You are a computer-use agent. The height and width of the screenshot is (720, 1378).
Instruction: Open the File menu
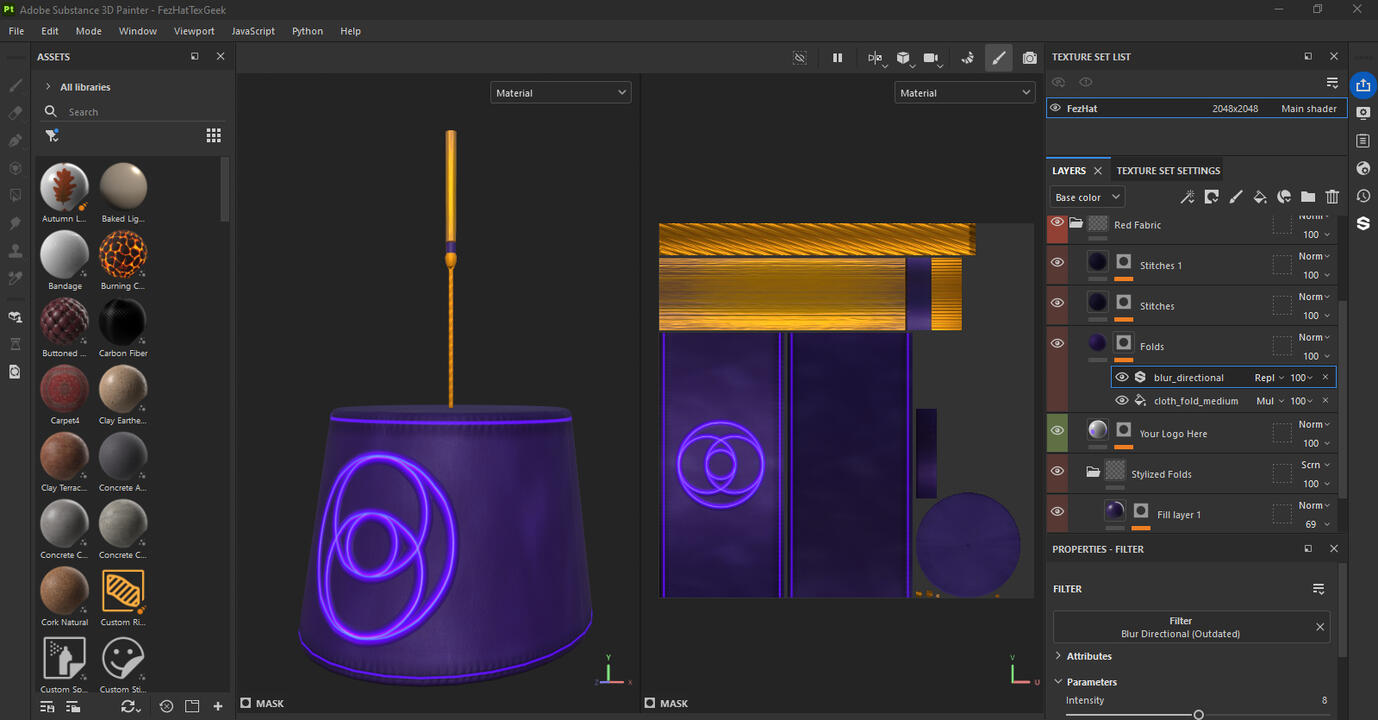tap(16, 31)
